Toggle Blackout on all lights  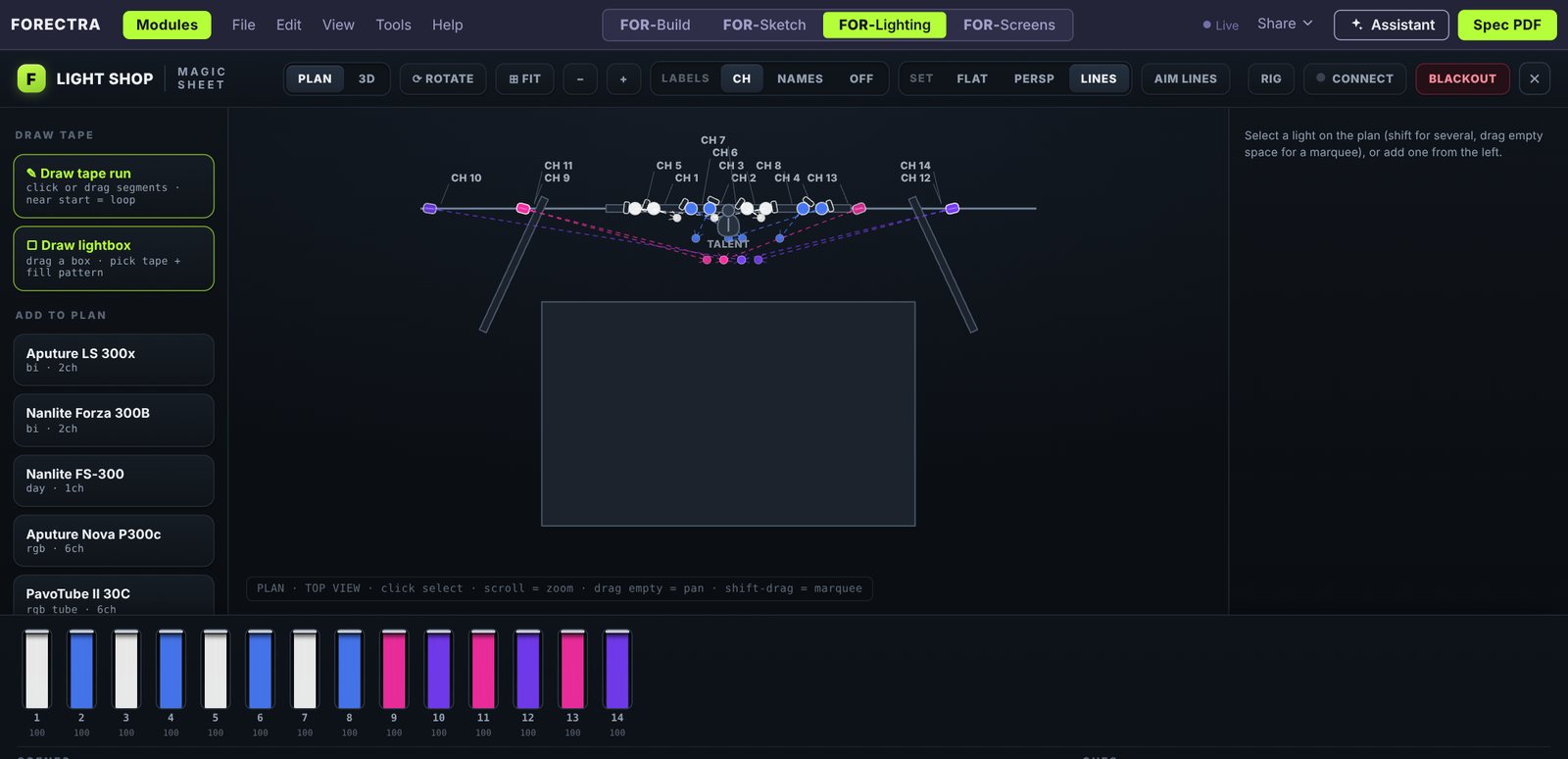(x=1462, y=78)
